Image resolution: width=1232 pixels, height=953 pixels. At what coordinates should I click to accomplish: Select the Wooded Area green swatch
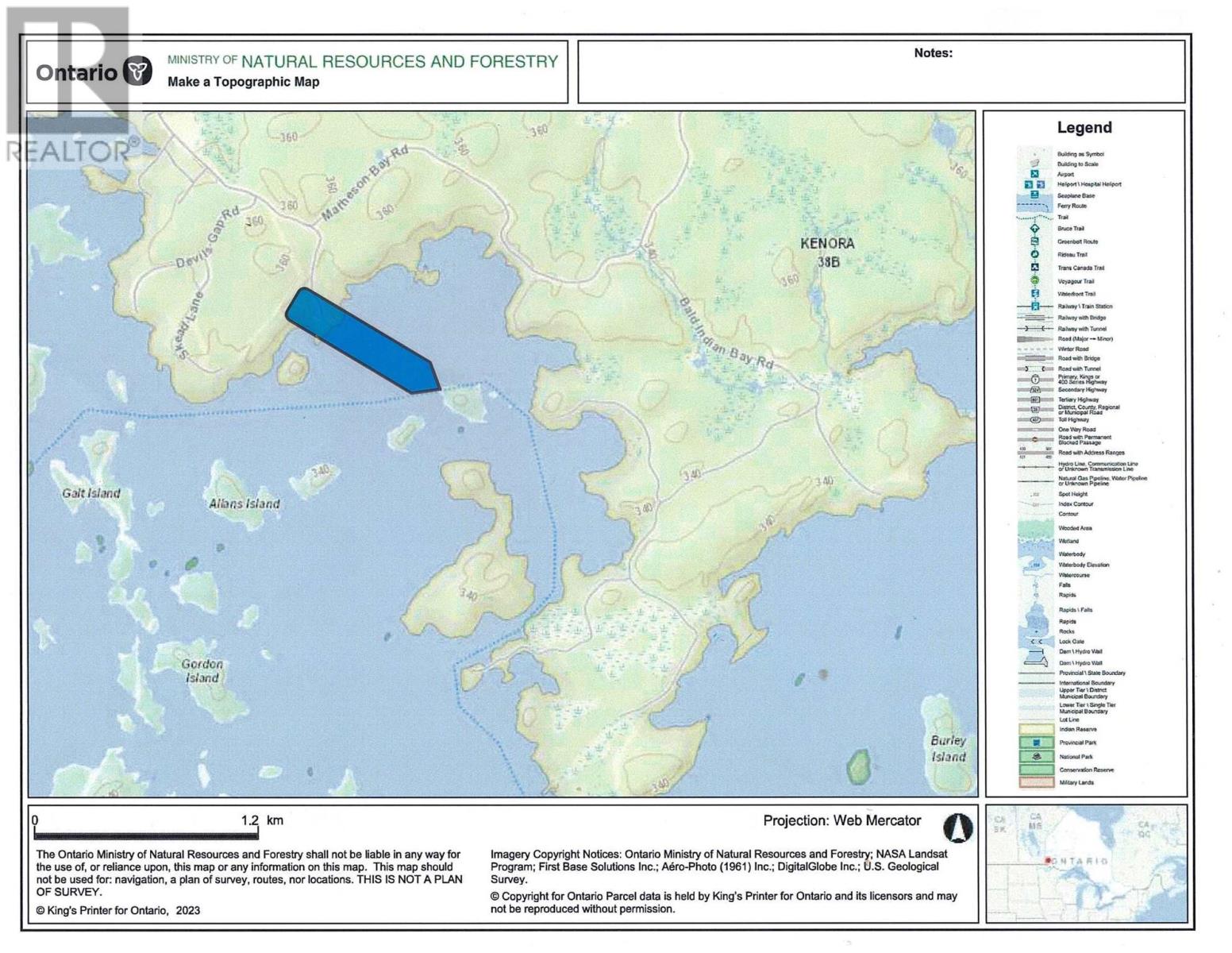pyautogui.click(x=1037, y=528)
